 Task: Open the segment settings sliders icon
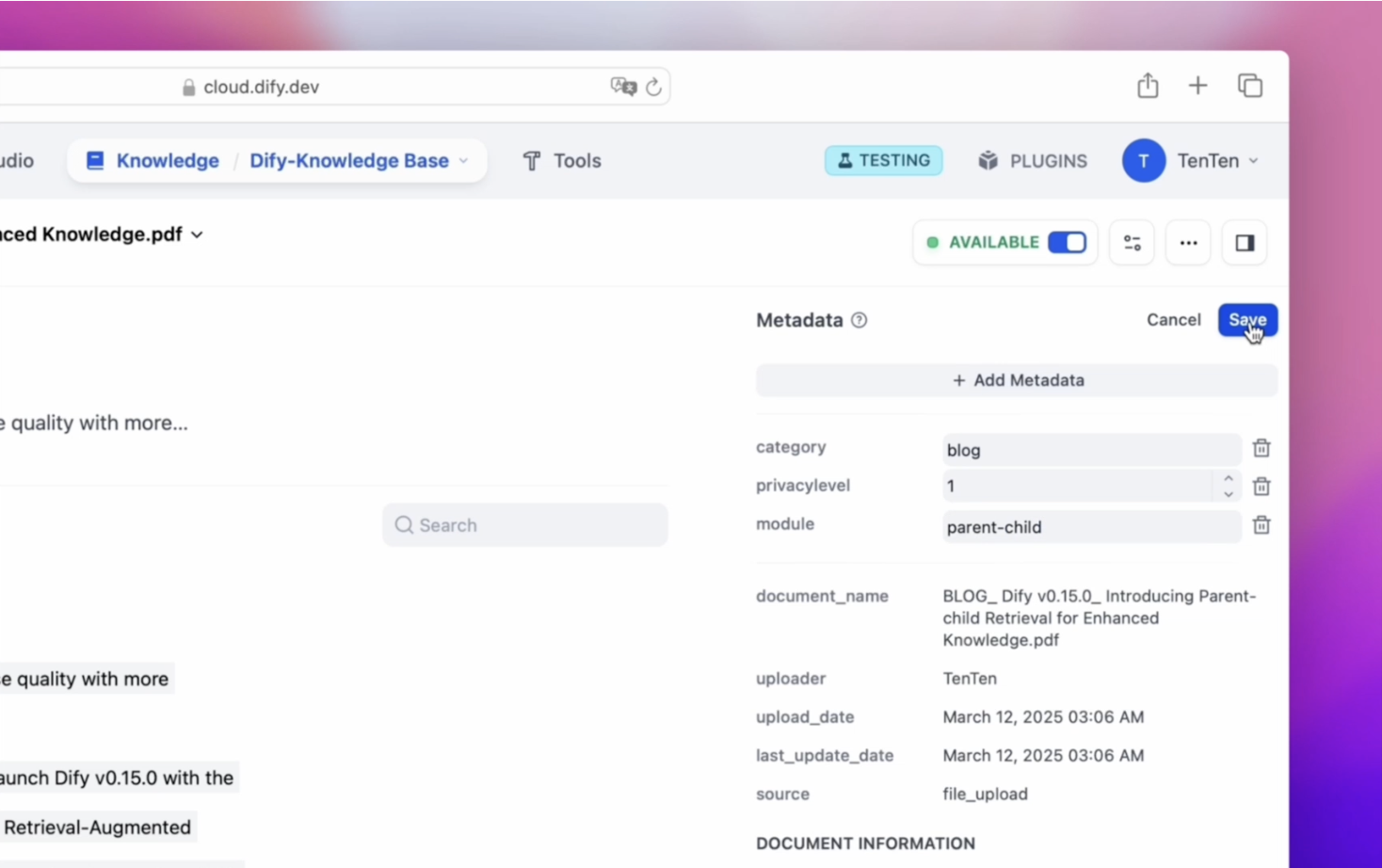1132,243
